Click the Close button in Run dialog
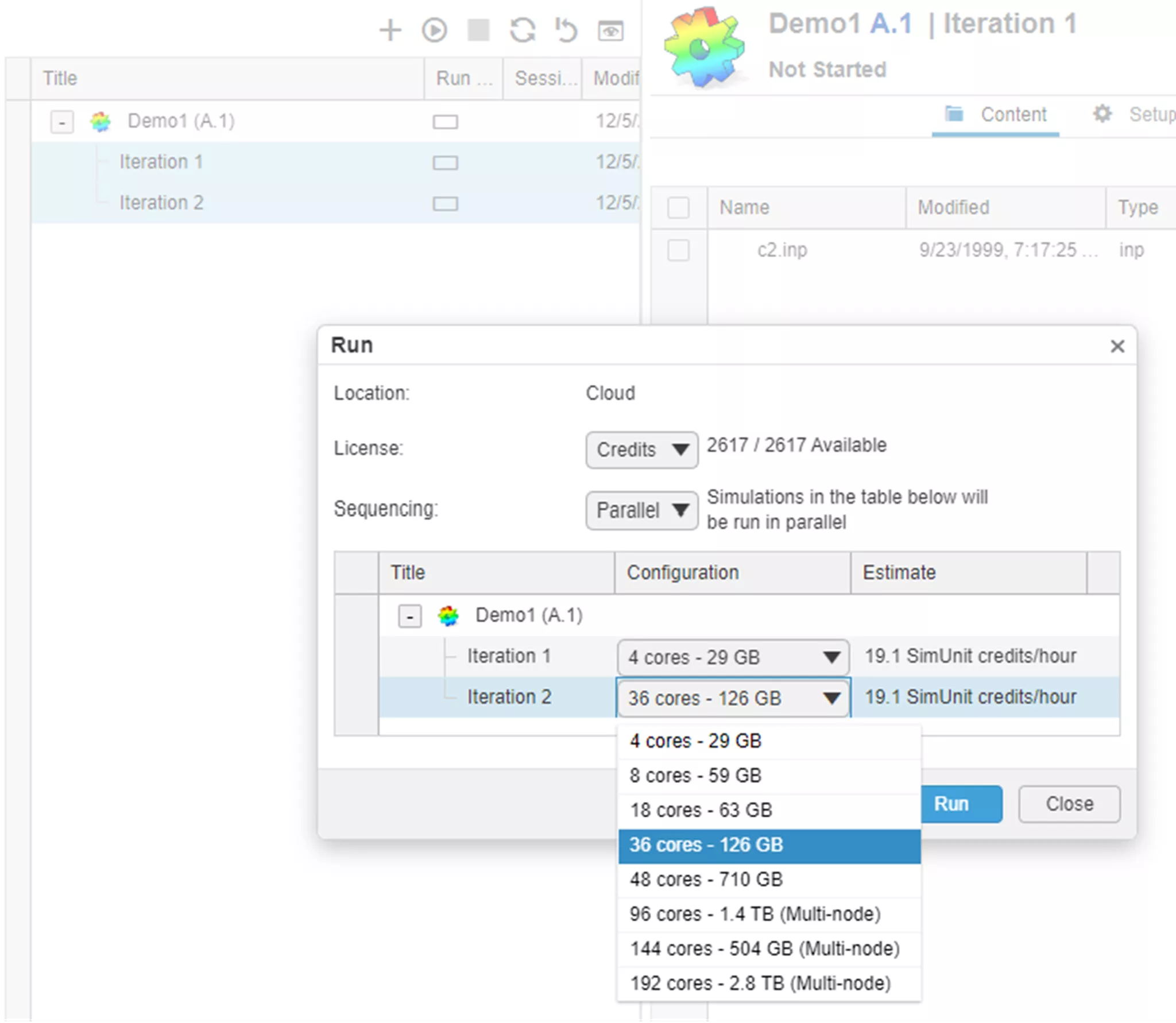Screen dimensions: 1176x1023 click(x=1069, y=804)
